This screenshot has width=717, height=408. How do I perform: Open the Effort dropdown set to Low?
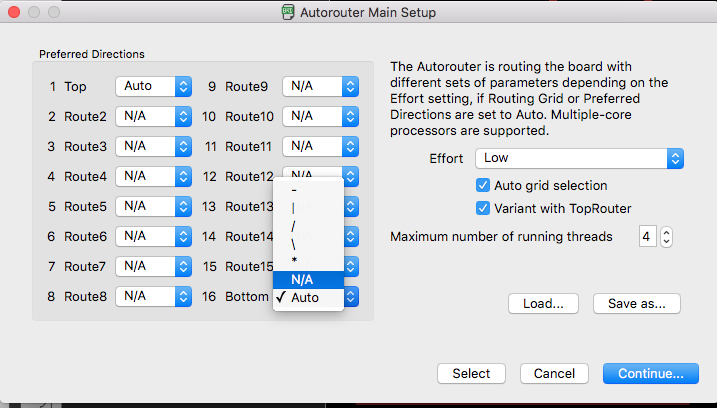579,159
